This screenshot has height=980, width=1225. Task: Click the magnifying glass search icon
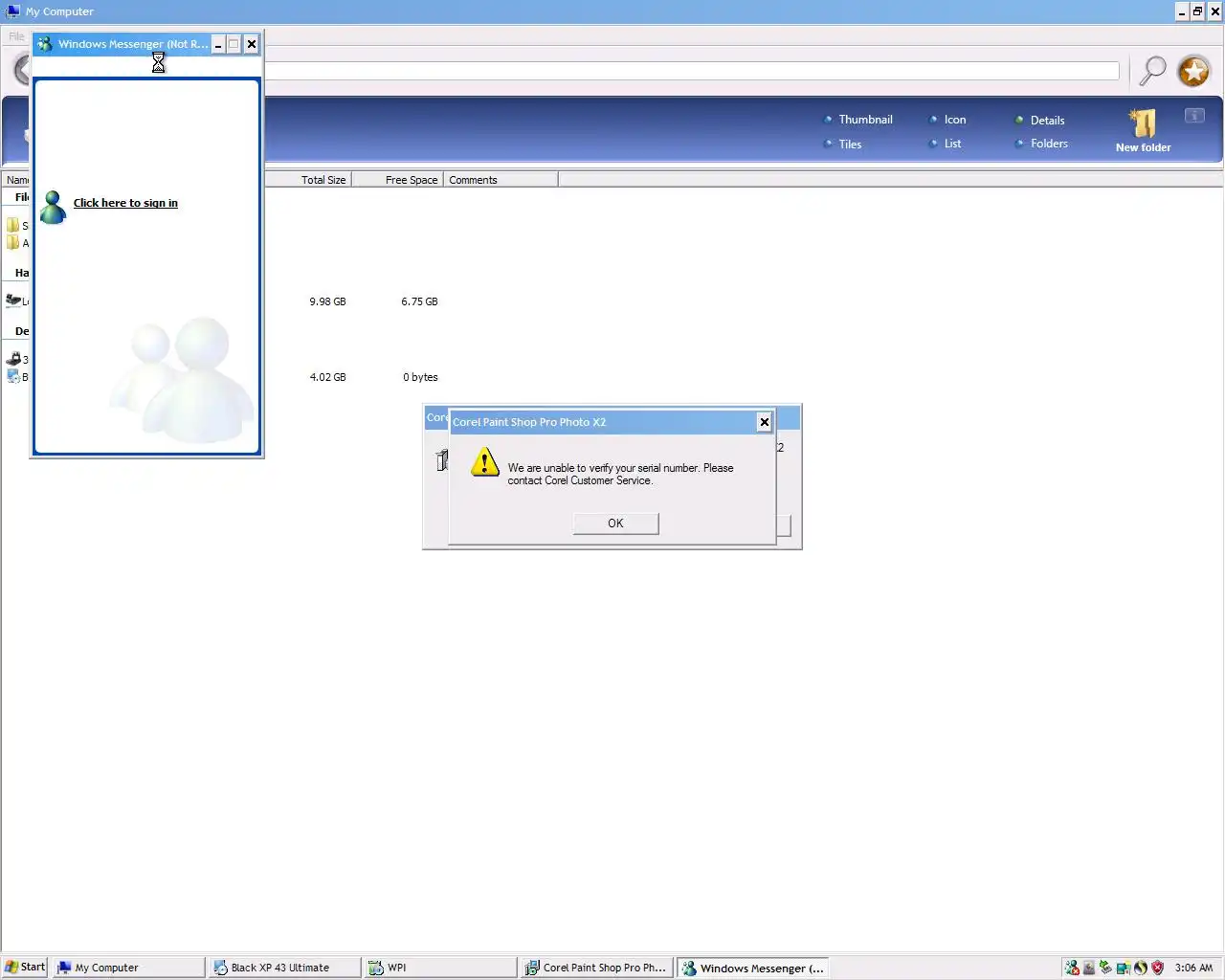(1152, 71)
